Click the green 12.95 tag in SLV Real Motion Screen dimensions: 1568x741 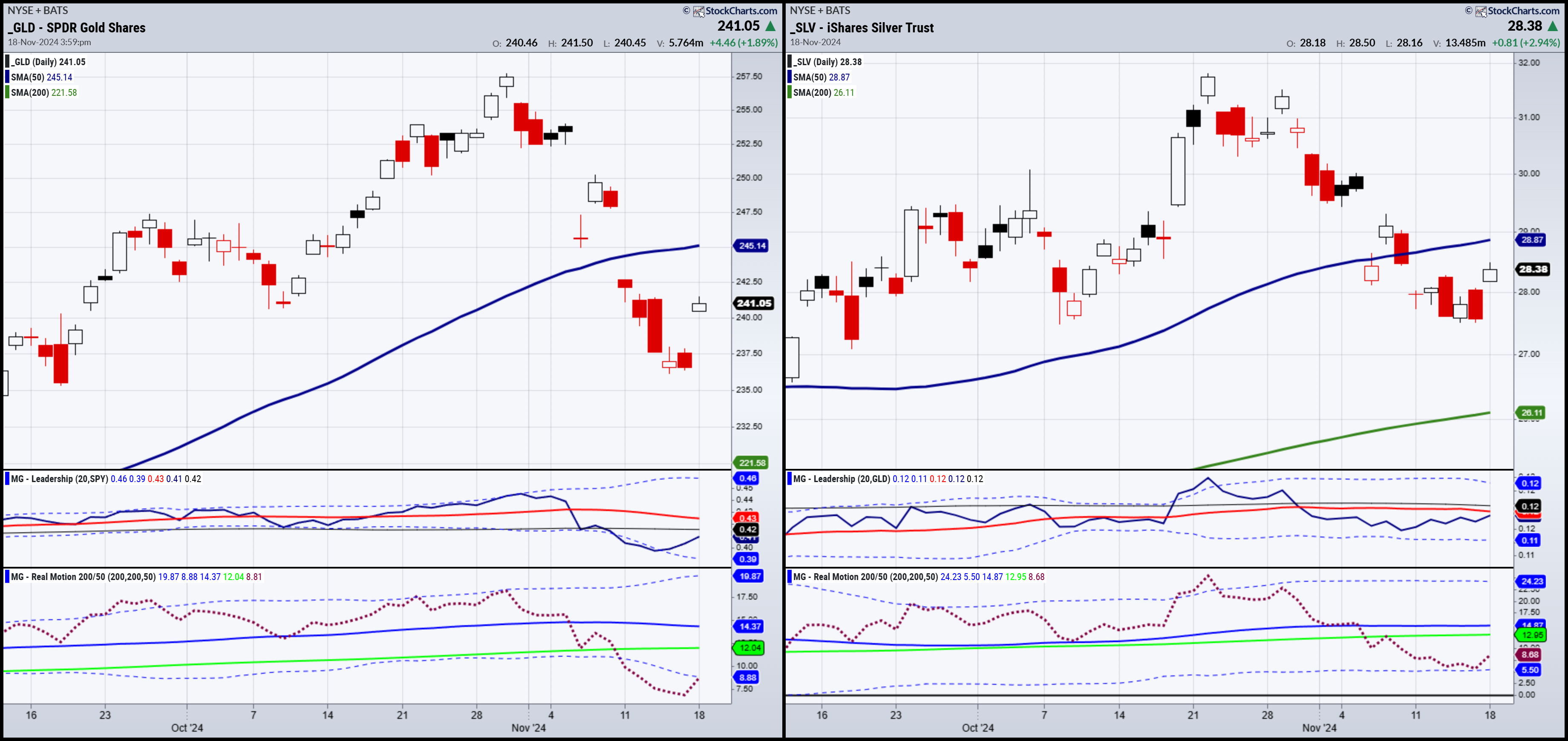tap(1531, 635)
